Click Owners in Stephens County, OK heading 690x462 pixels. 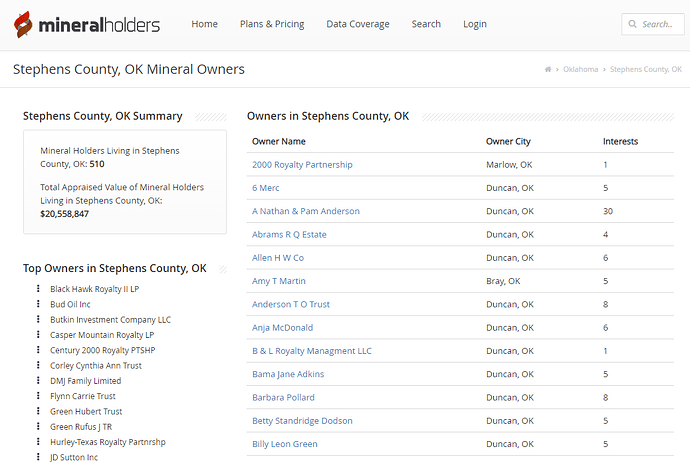[328, 116]
